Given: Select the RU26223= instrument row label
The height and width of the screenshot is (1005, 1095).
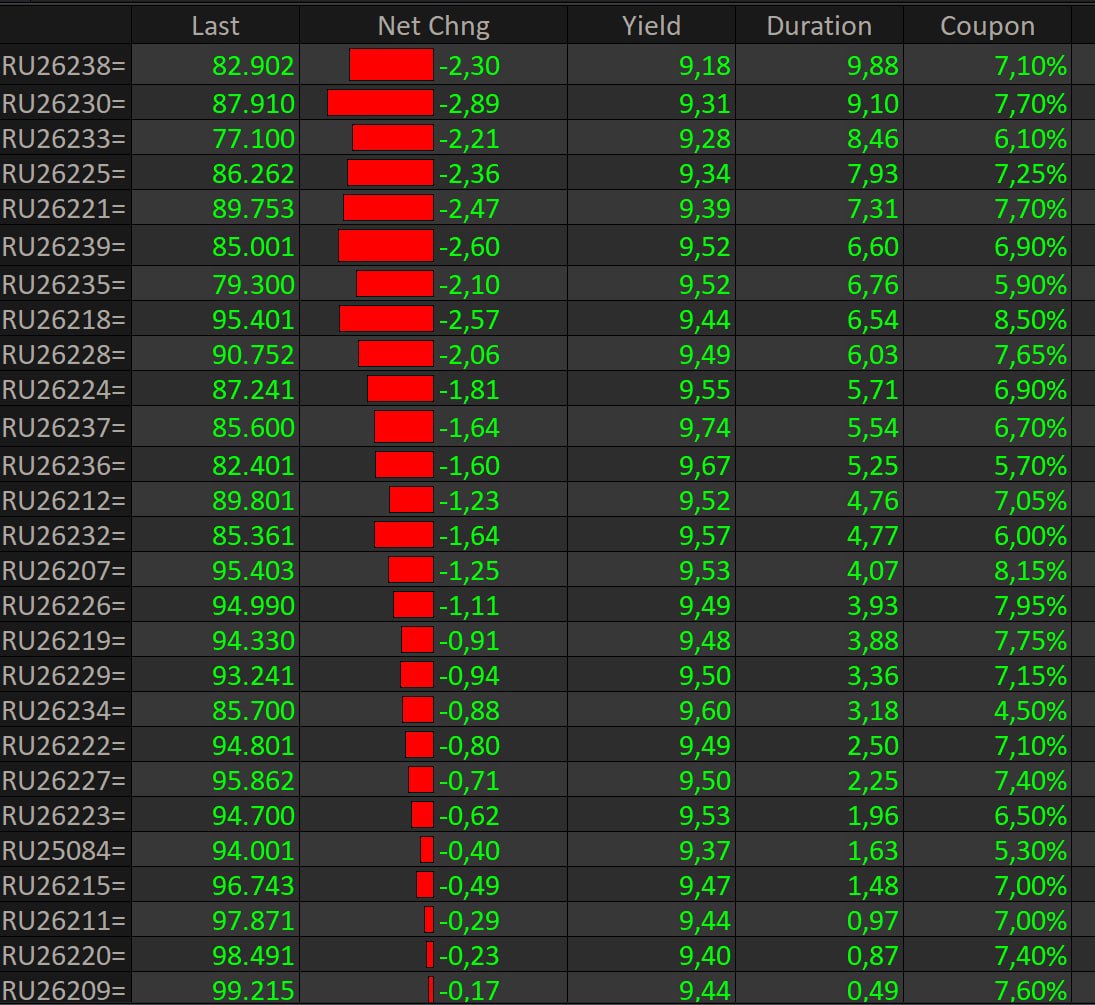Looking at the screenshot, I should pos(64,815).
